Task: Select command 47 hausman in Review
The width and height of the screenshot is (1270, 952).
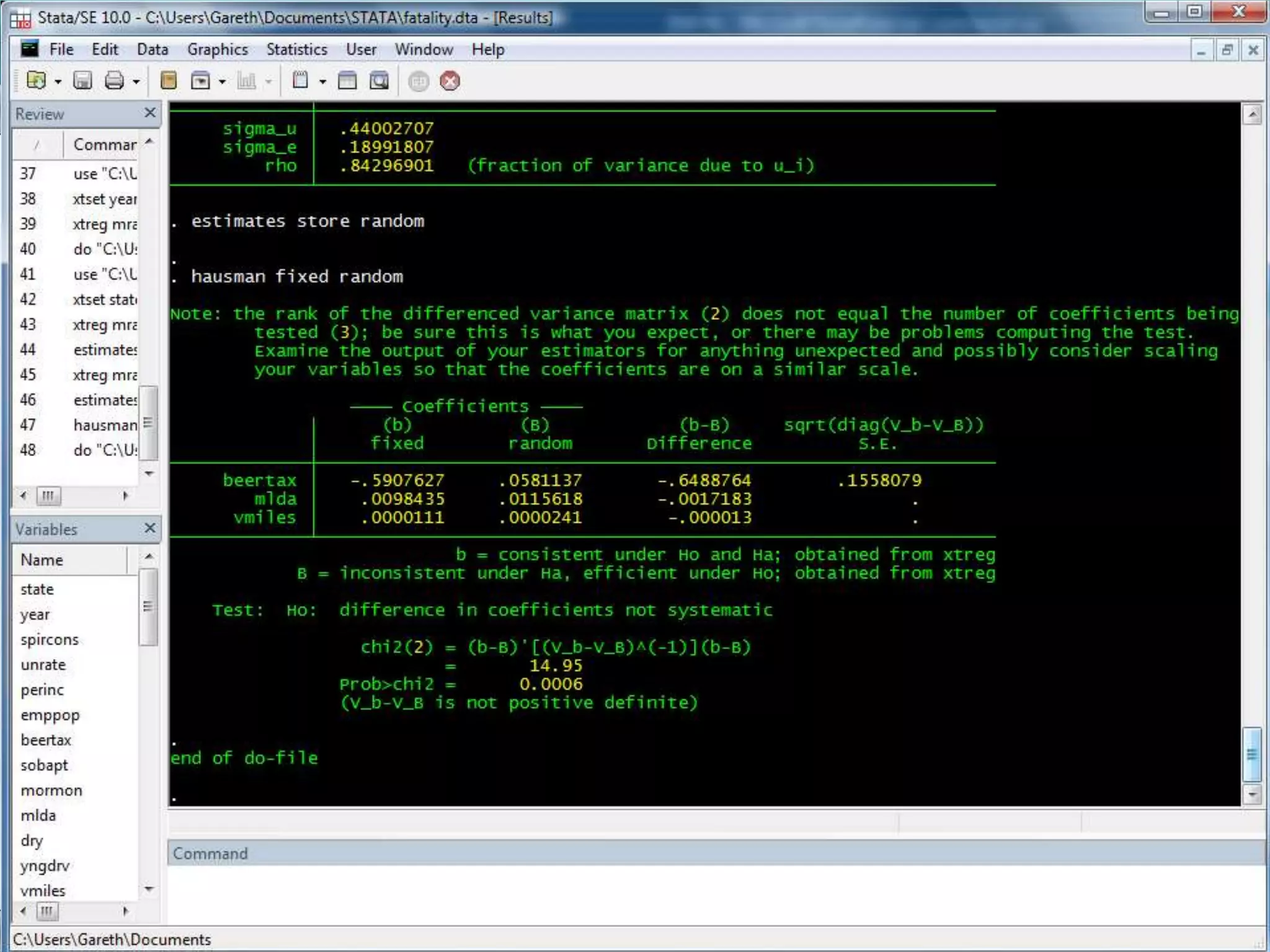Action: (x=104, y=425)
